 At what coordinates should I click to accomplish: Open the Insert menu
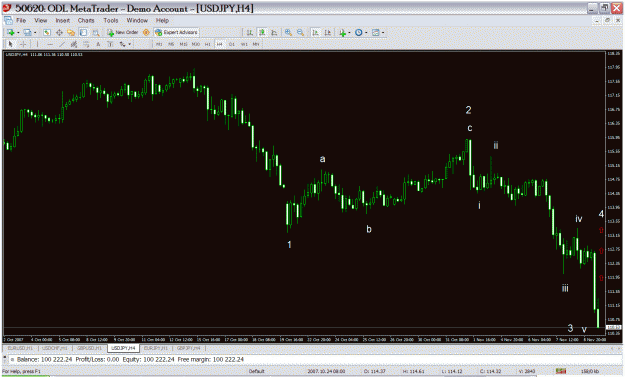pos(62,20)
